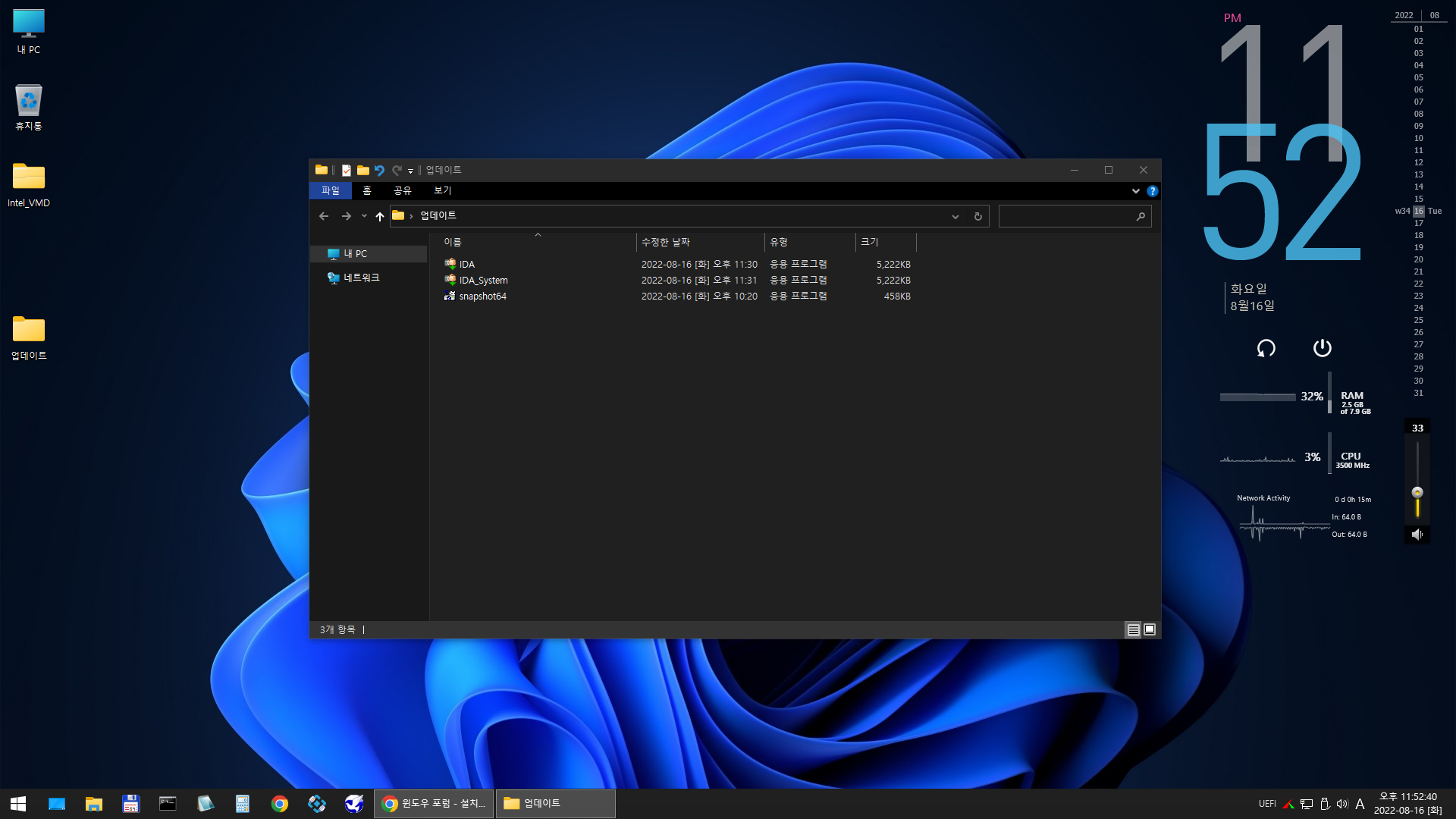Screen dimensions: 1456x819
Task: Open the 홈 ribbon tab
Action: [367, 191]
